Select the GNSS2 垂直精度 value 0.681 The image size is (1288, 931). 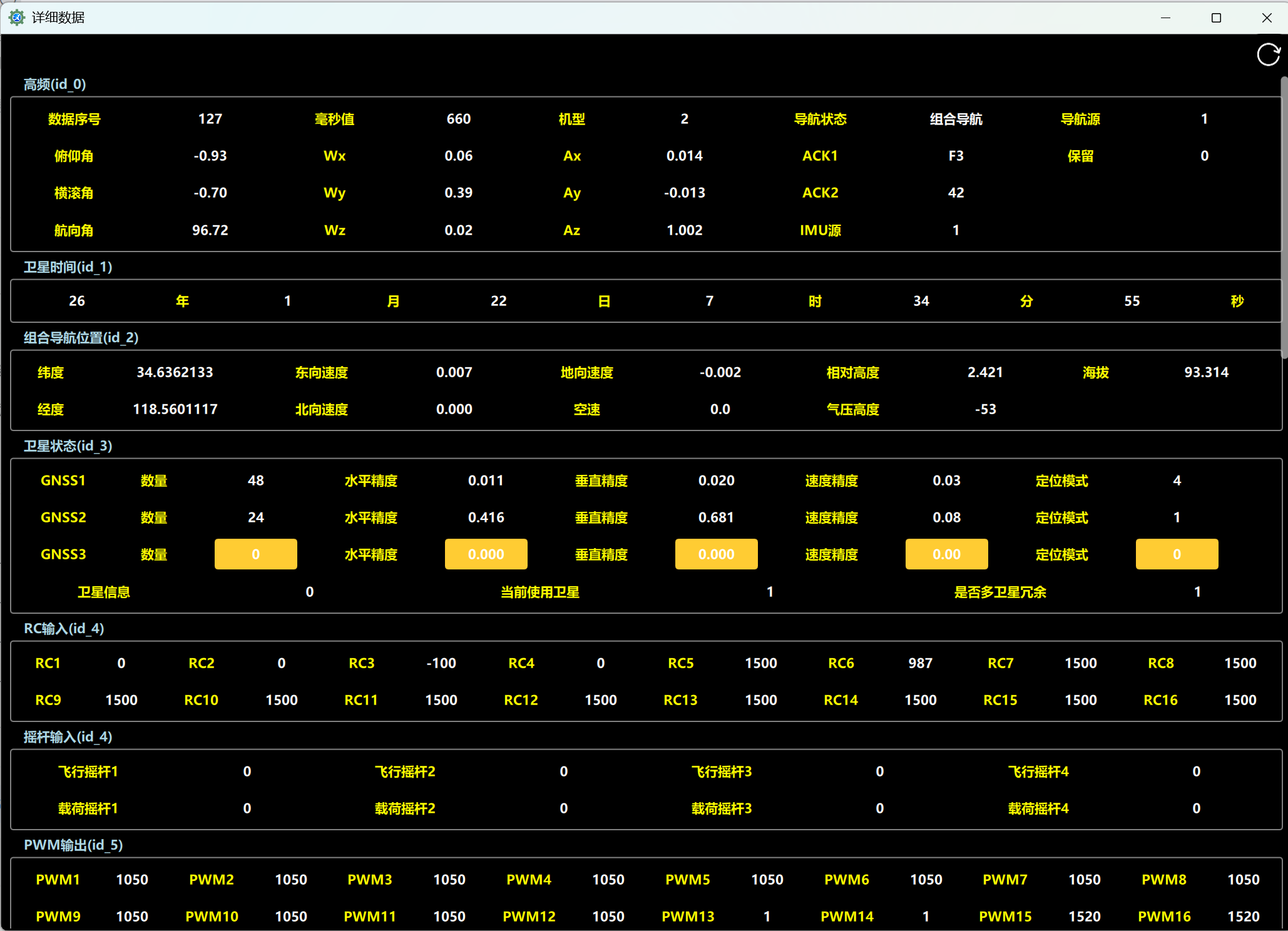(716, 517)
